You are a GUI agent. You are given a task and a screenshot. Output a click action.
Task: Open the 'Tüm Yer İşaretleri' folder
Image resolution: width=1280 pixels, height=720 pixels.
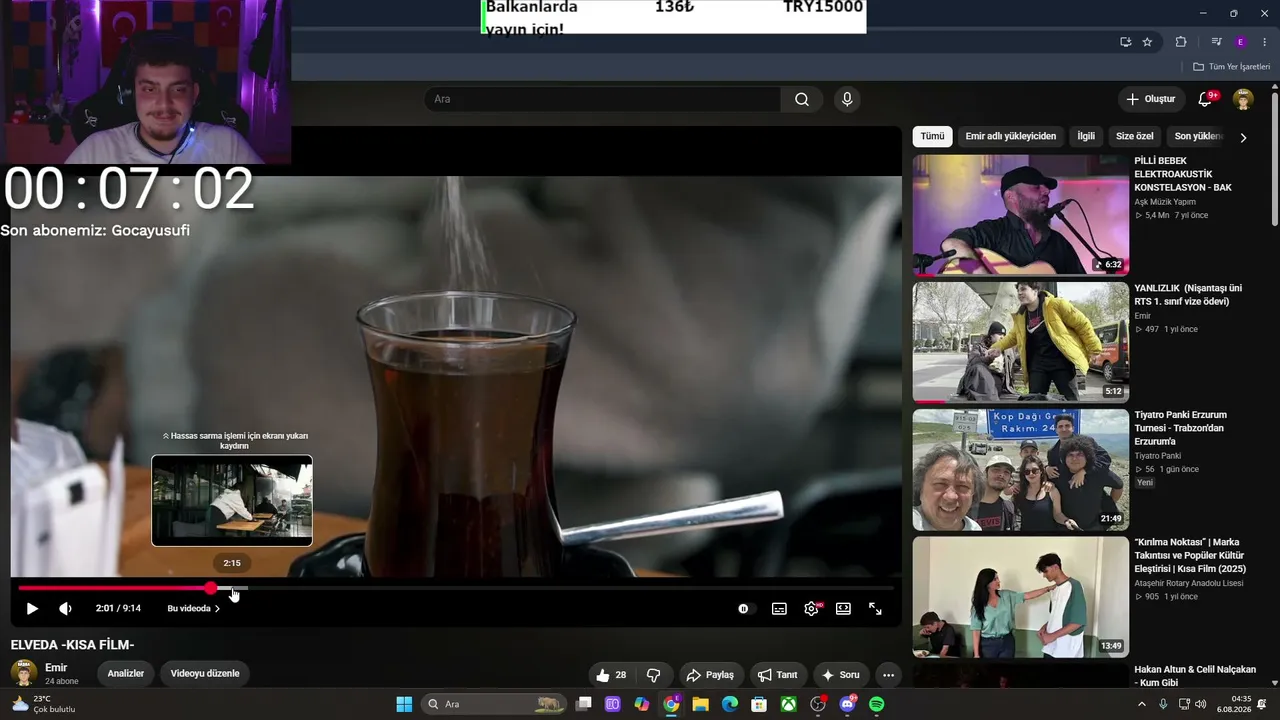click(x=1231, y=66)
